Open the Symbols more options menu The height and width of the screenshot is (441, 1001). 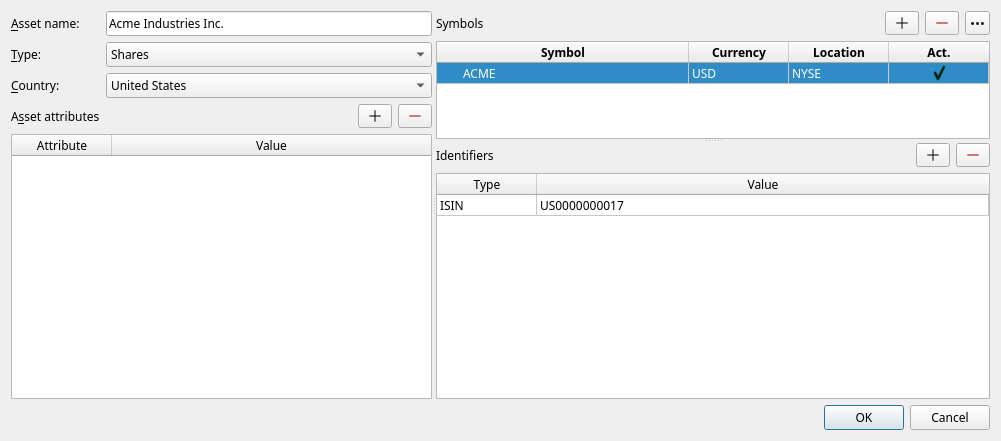[977, 24]
